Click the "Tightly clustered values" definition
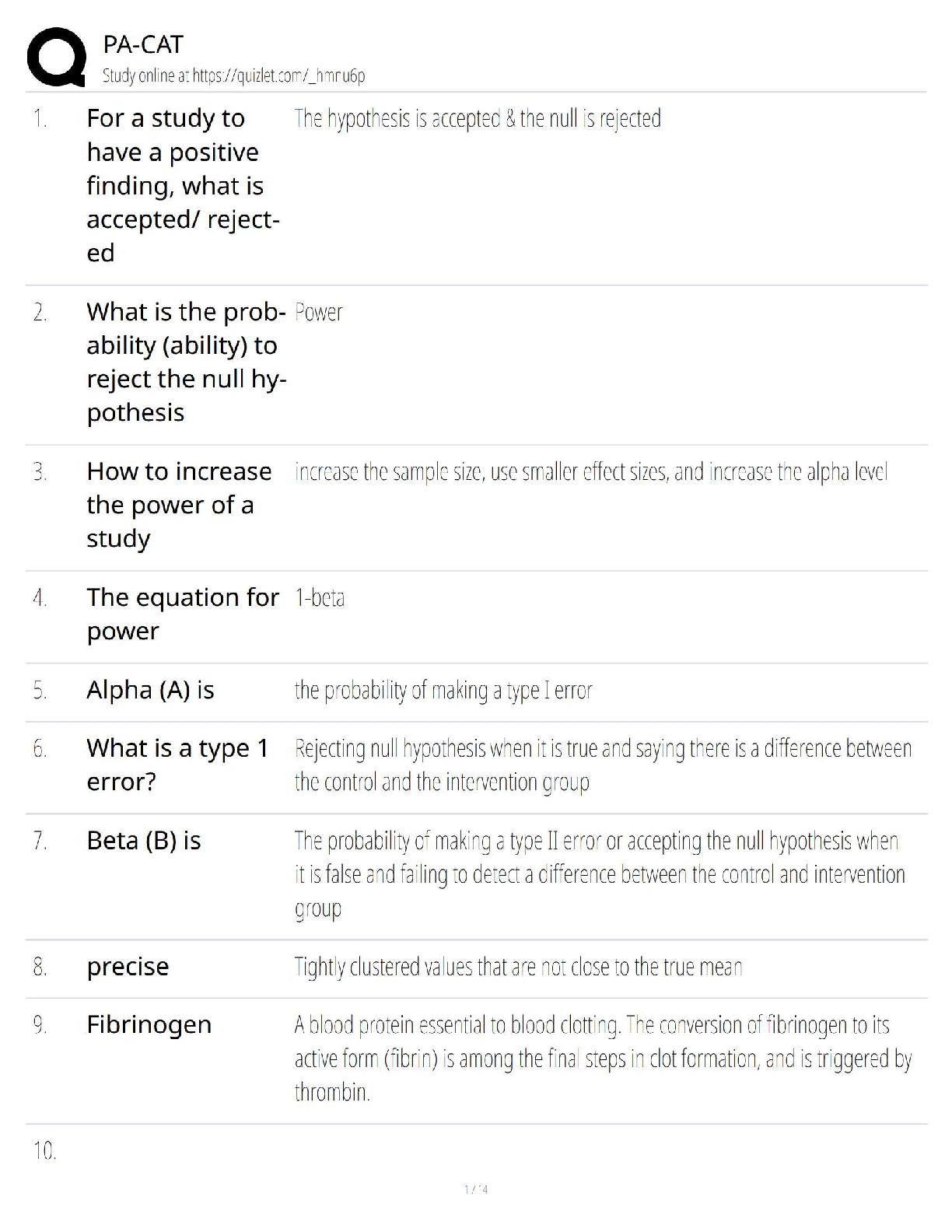This screenshot has height=1232, width=952. pyautogui.click(x=518, y=967)
